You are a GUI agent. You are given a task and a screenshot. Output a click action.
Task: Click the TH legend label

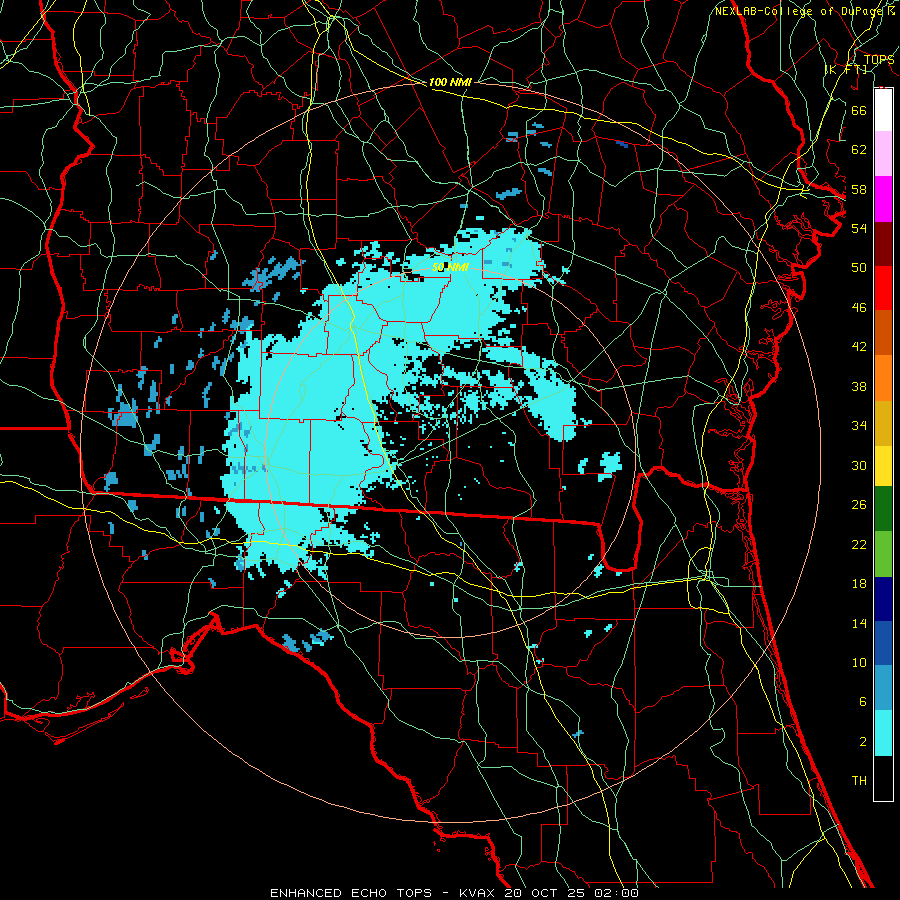859,781
